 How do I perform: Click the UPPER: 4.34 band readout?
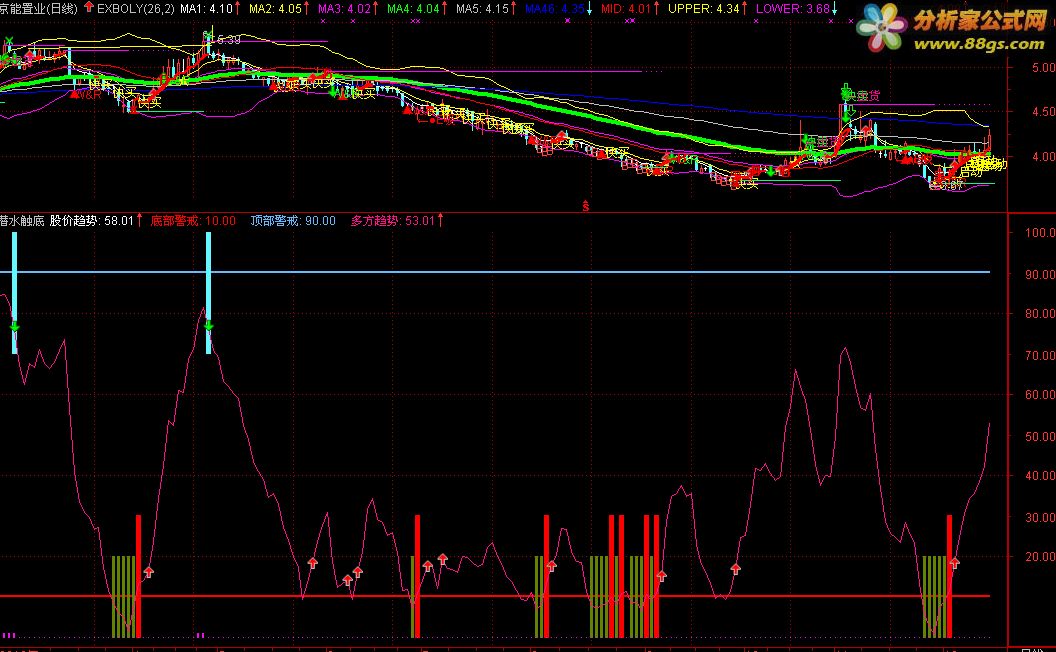(x=703, y=9)
